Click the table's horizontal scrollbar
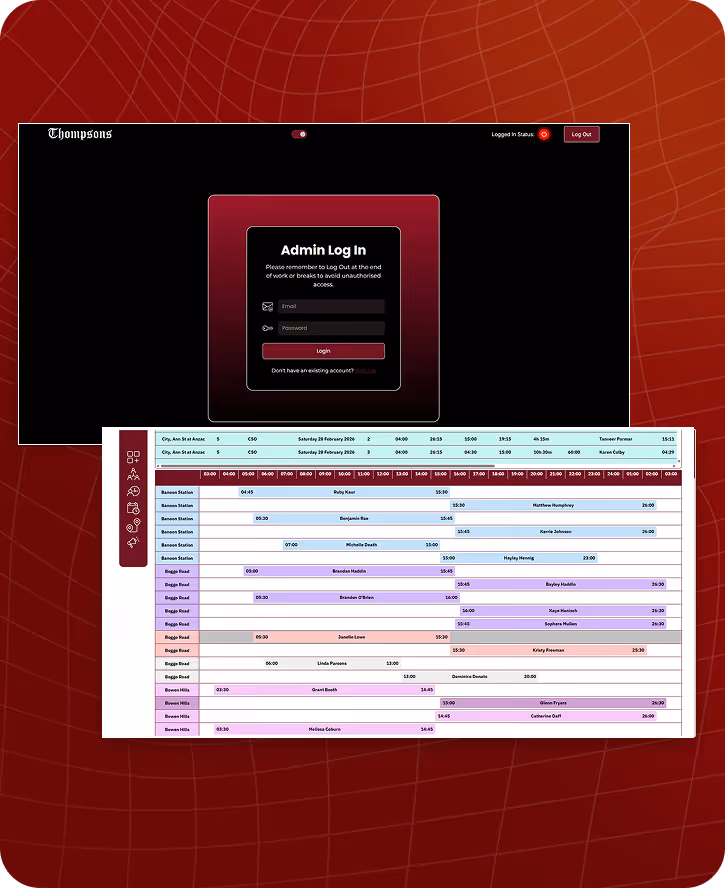 pos(328,466)
